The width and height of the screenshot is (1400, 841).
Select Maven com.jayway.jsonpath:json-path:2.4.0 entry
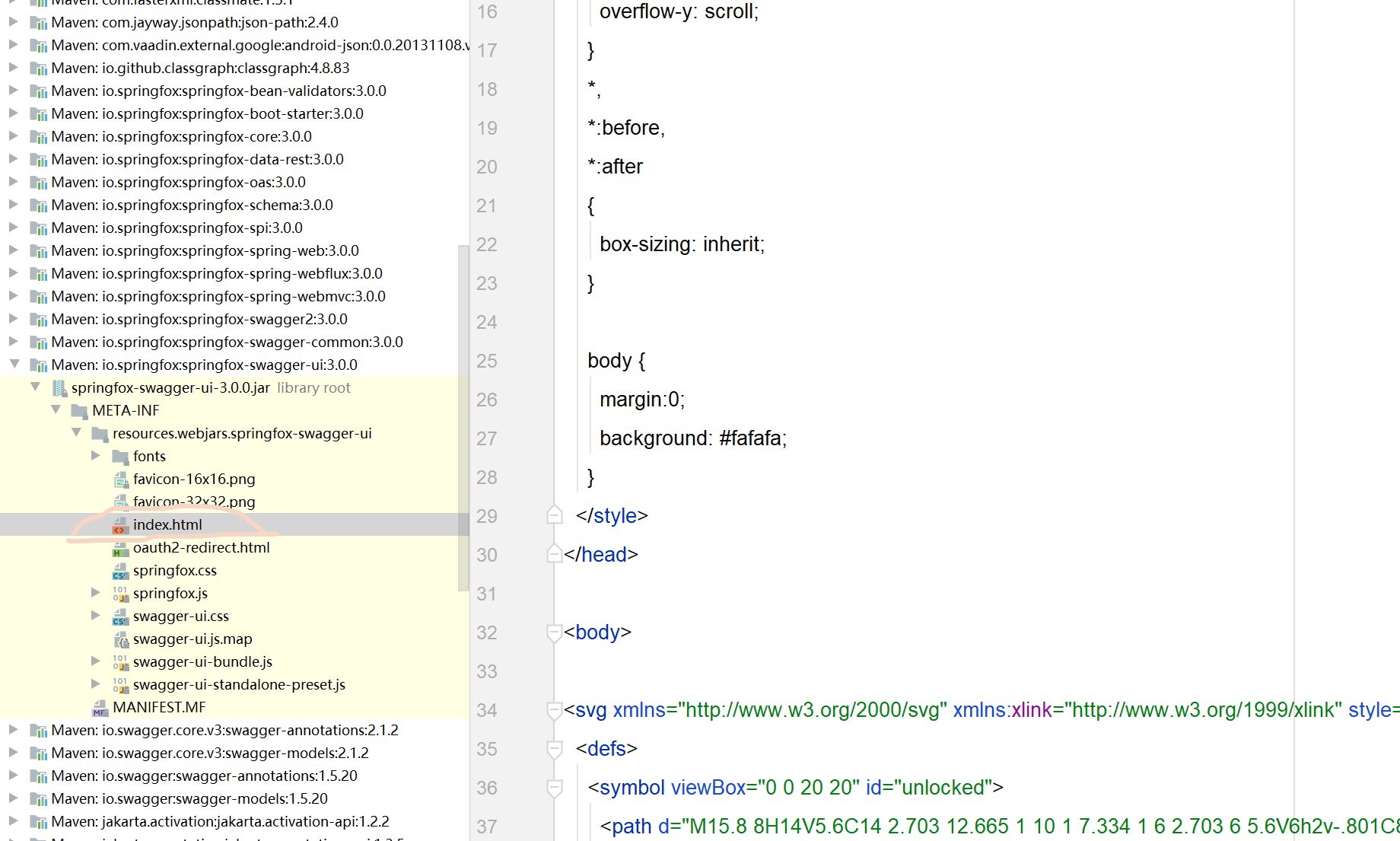[195, 22]
